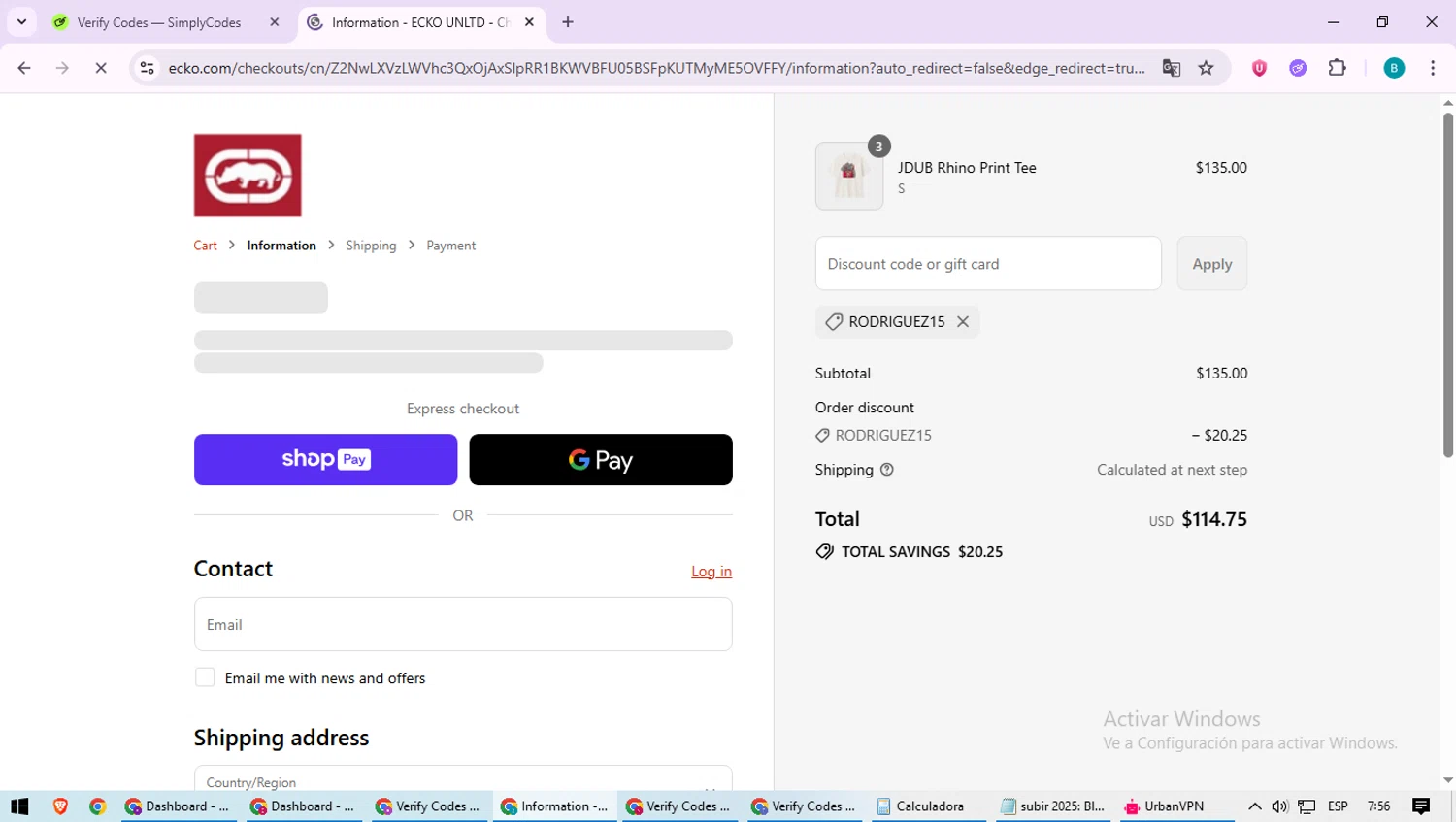Launch Brave from the taskbar
1456x822 pixels.
pos(60,806)
